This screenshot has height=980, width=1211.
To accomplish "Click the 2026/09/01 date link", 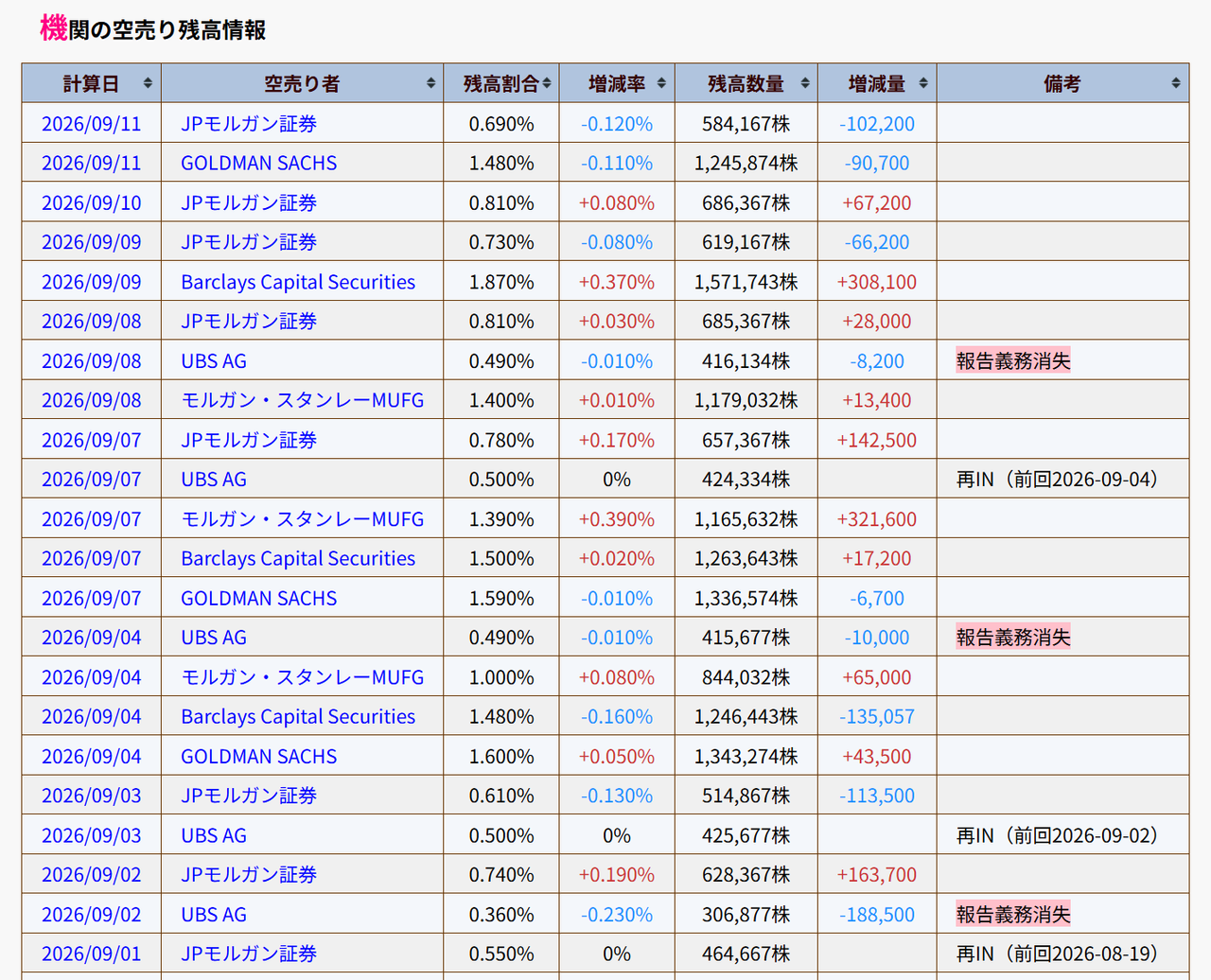I will pos(92,954).
